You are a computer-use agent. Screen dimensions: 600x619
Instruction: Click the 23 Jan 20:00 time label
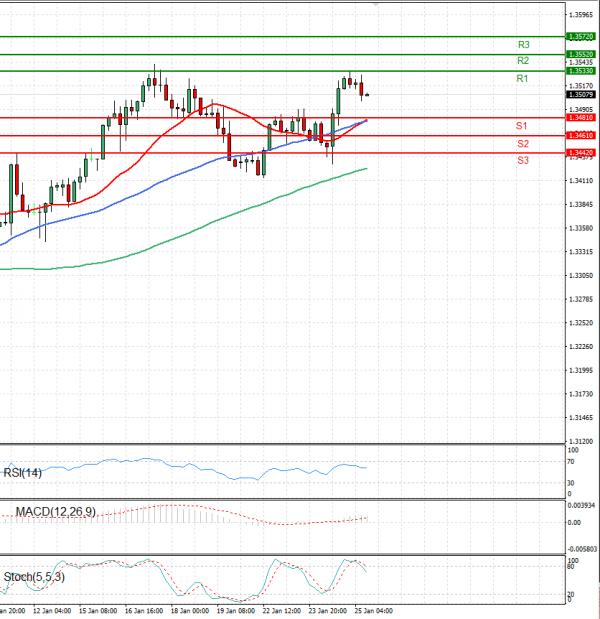(328, 611)
